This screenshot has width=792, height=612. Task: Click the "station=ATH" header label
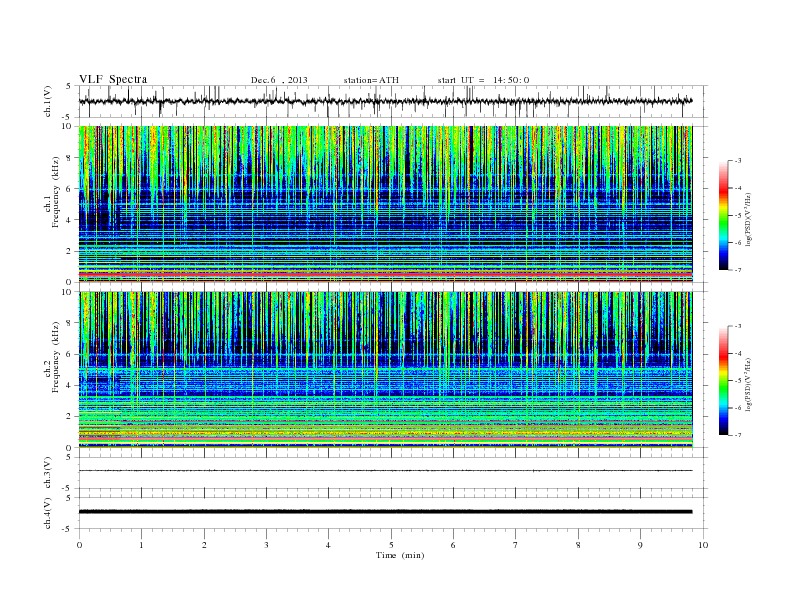click(371, 80)
